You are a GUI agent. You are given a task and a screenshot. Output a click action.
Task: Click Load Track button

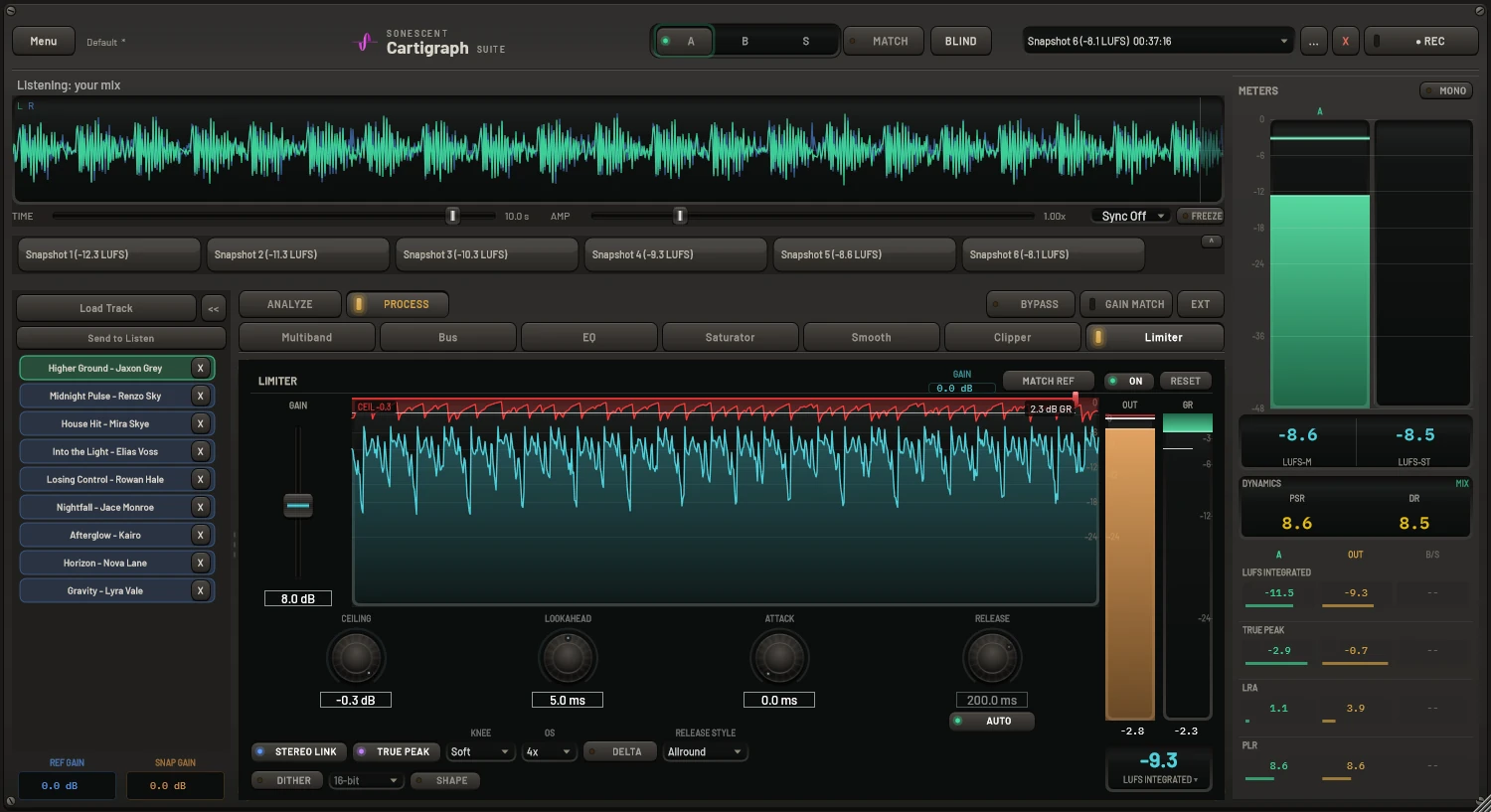[106, 308]
